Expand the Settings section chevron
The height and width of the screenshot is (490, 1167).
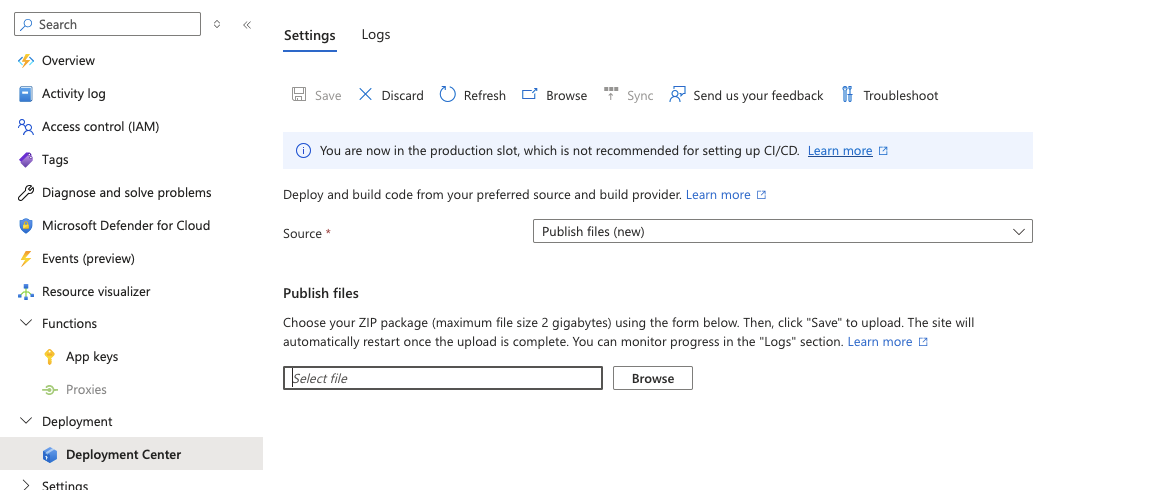tap(26, 485)
